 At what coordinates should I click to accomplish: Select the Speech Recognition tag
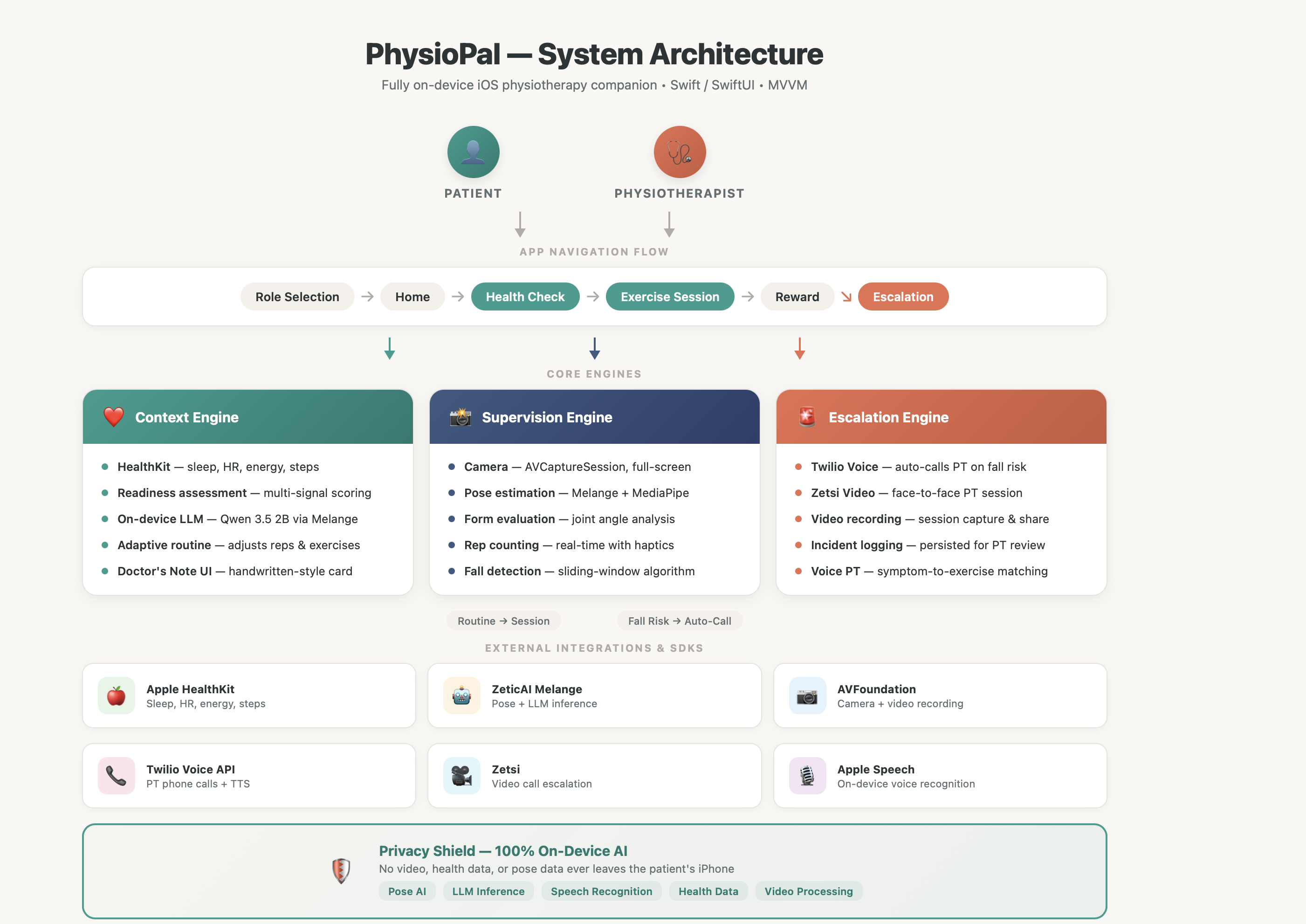pos(601,891)
